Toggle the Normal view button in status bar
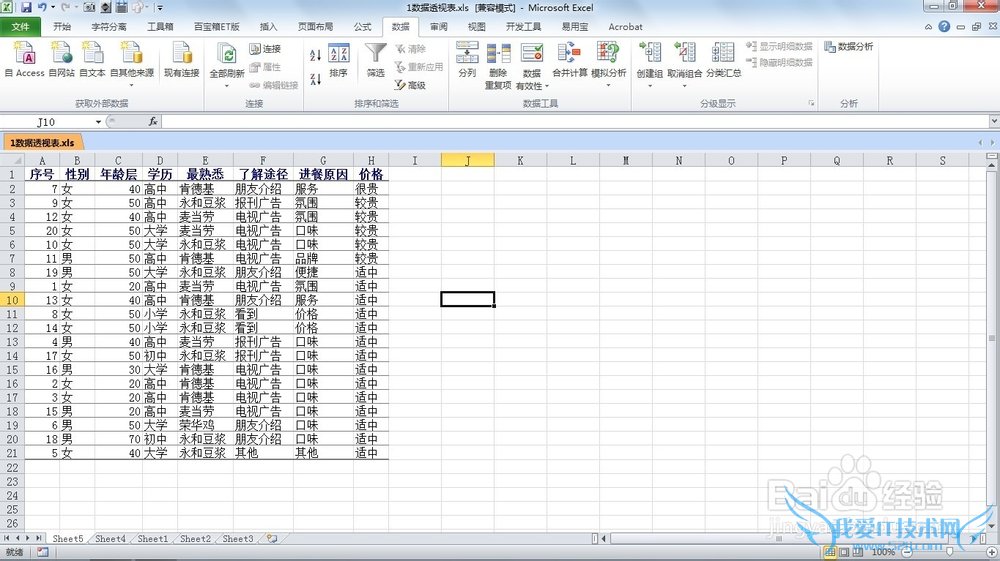 (829, 552)
